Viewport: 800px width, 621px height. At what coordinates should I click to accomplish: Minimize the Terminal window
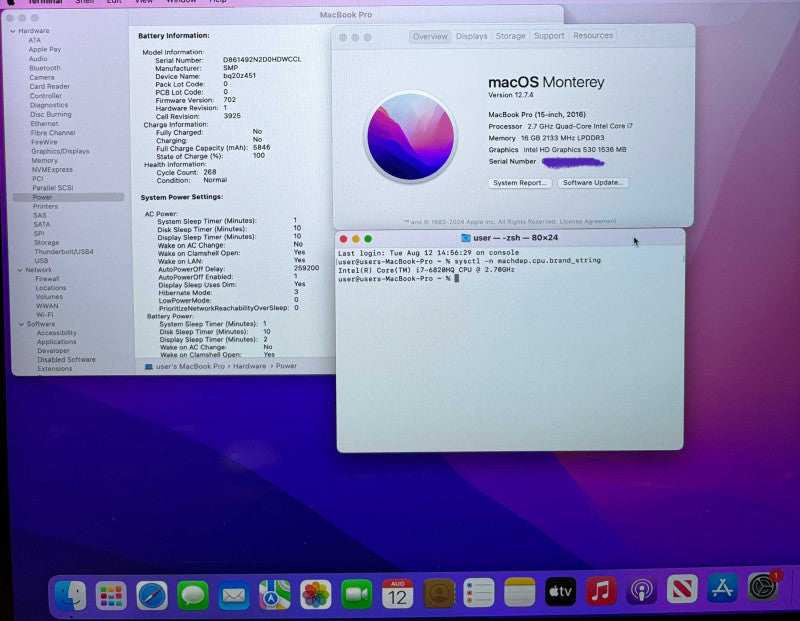[x=356, y=239]
